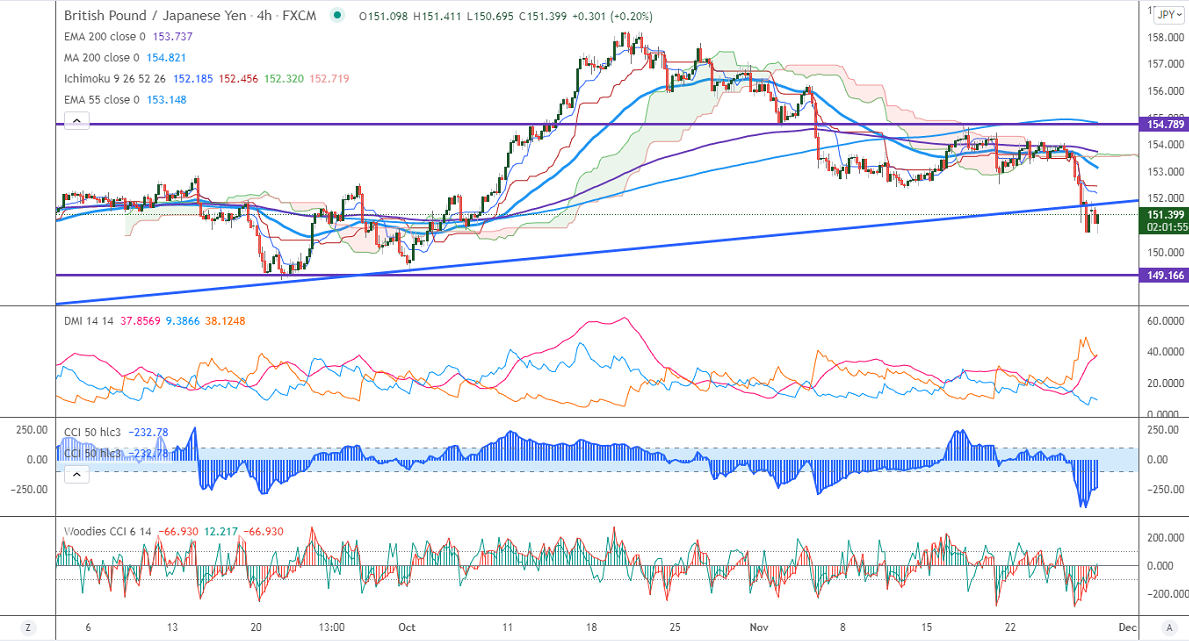Open the JPY currency dropdown
1189x641 pixels.
click(x=1170, y=14)
